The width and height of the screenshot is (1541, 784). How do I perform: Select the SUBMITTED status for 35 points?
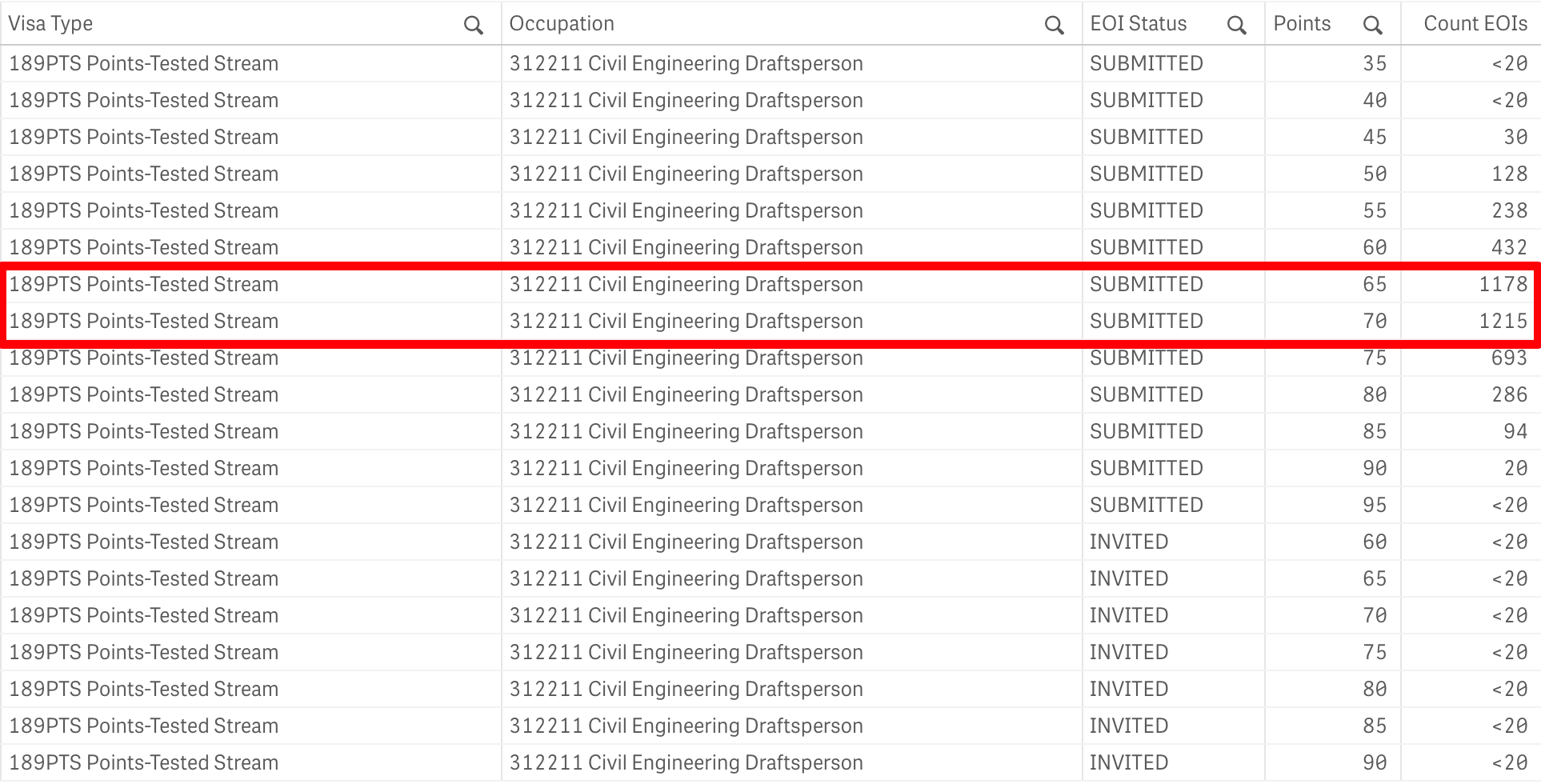coord(1146,63)
